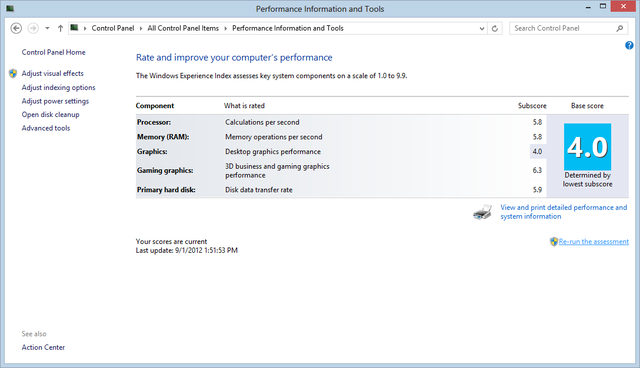Click in the Search Control Panel field
Image resolution: width=640 pixels, height=368 pixels.
562,28
